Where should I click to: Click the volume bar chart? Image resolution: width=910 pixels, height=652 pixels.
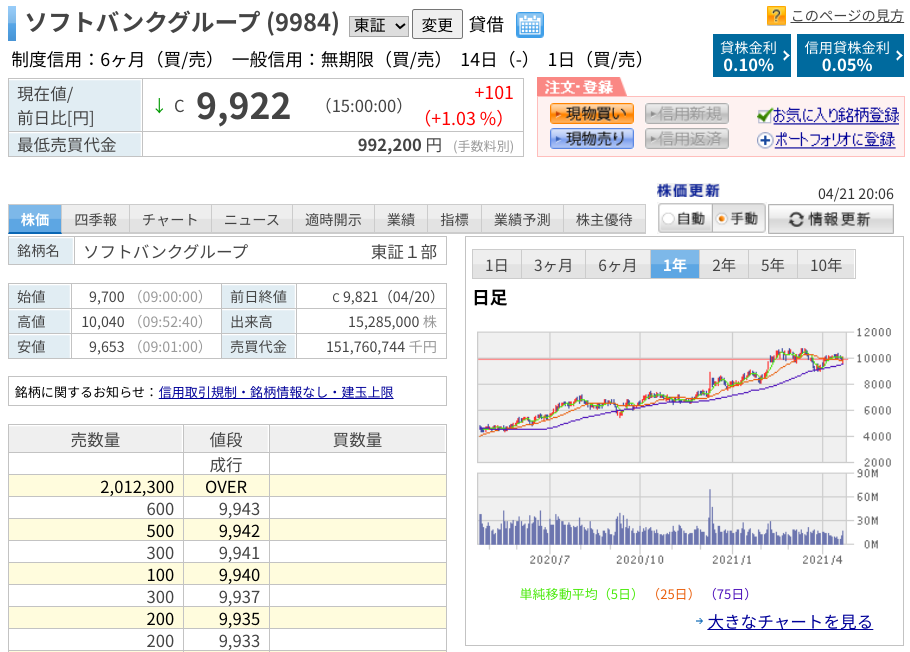point(662,509)
